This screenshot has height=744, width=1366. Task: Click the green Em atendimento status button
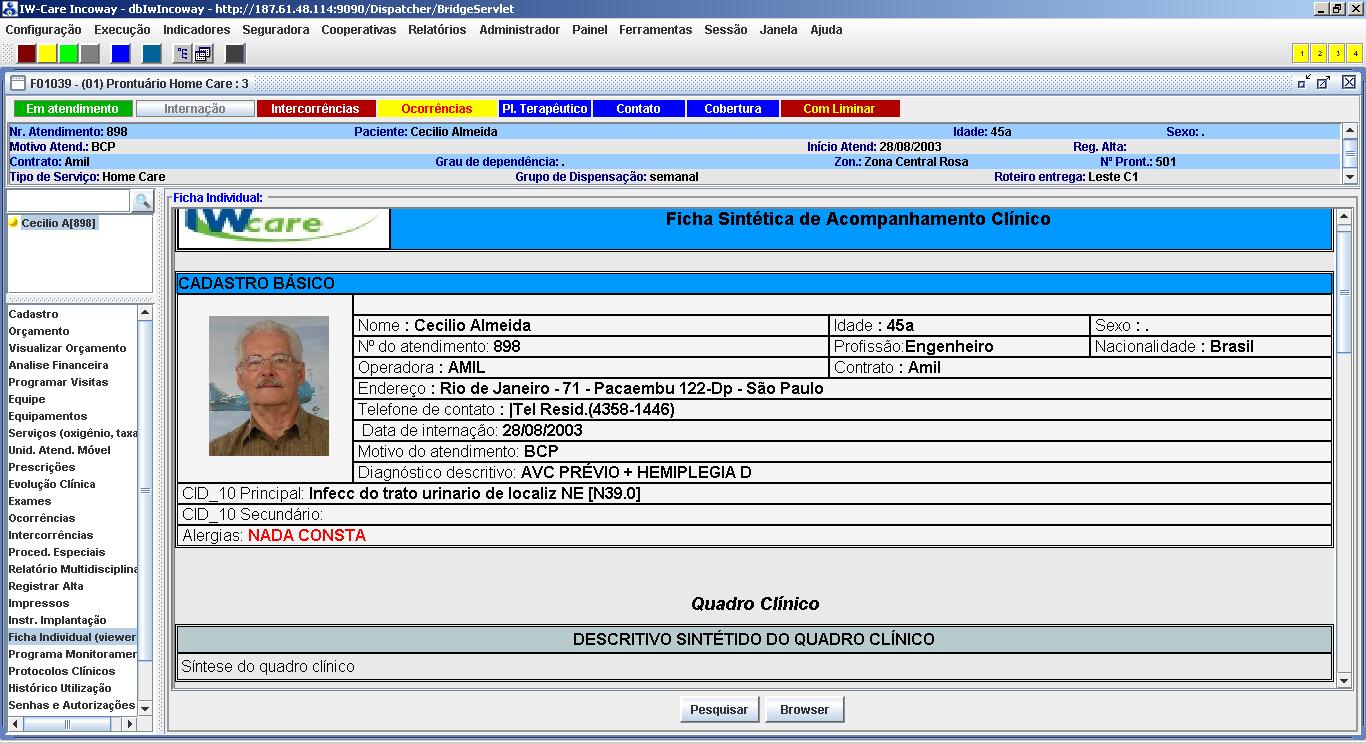point(72,109)
